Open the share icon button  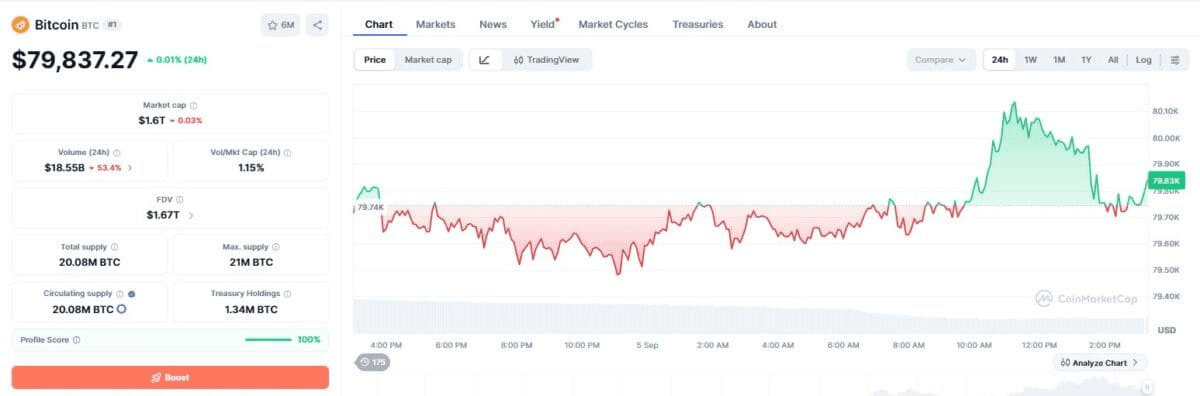pyautogui.click(x=317, y=24)
